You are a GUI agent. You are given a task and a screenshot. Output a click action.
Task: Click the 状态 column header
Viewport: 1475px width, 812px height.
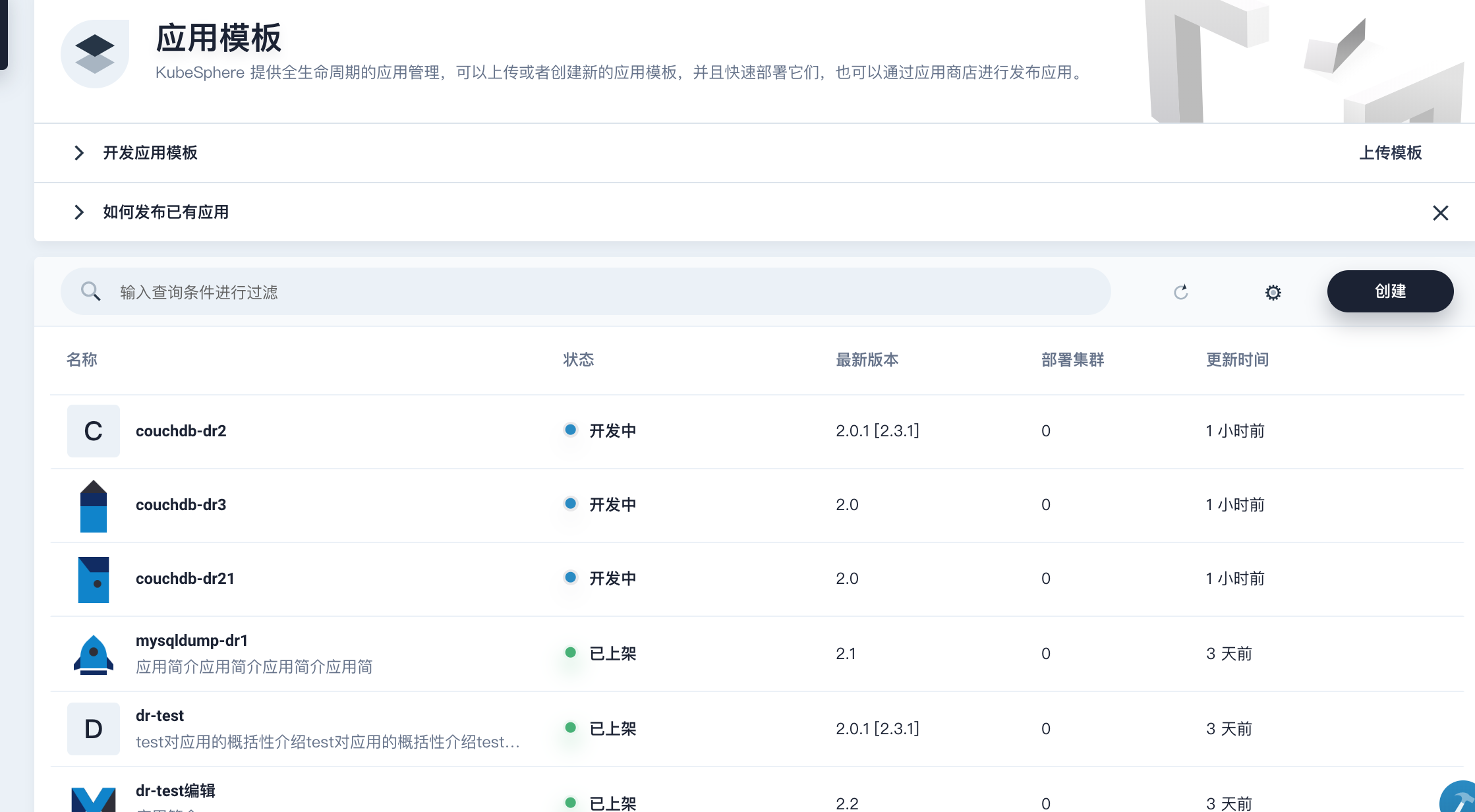point(579,360)
